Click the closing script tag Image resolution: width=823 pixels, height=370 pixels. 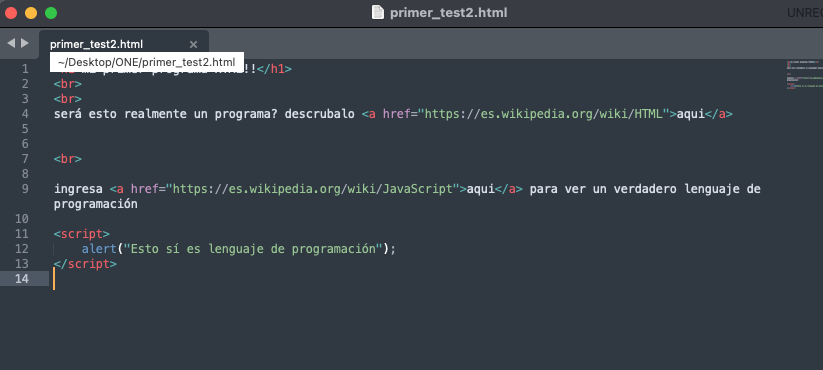click(86, 263)
